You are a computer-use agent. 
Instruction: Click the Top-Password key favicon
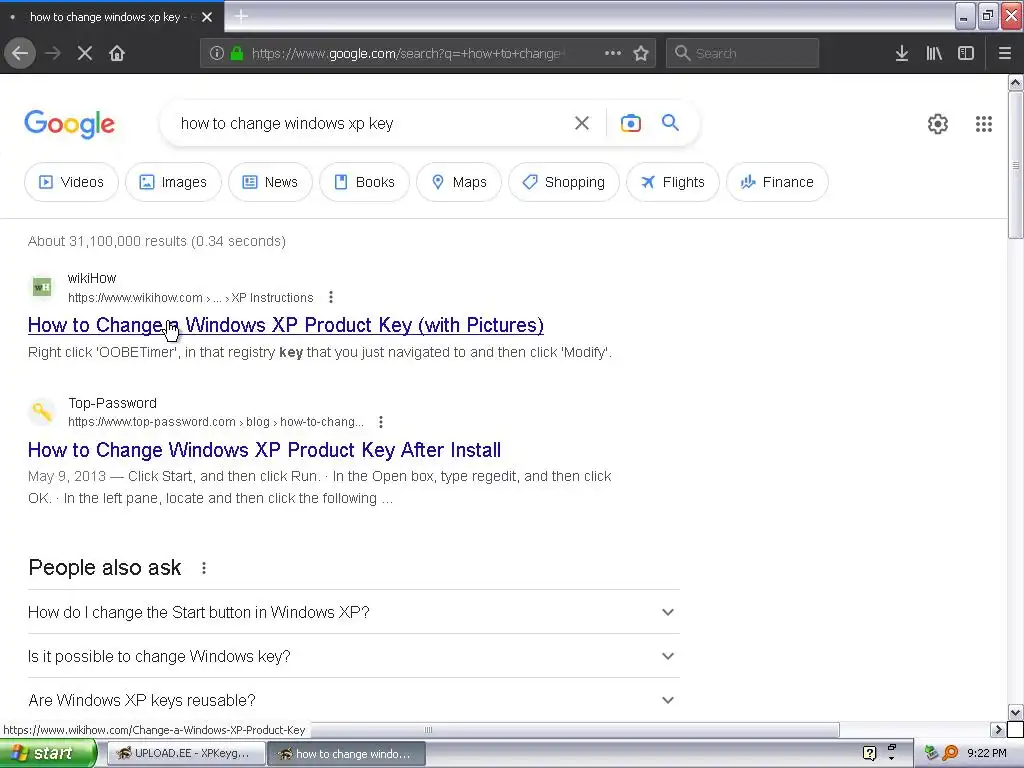pyautogui.click(x=42, y=411)
